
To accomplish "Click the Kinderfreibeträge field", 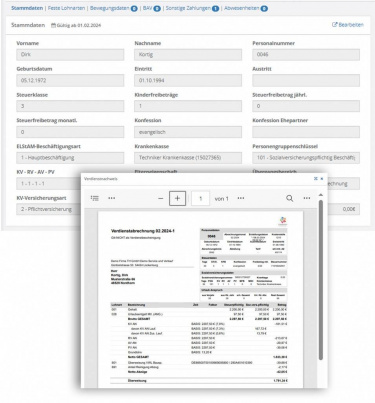I will click(188, 106).
